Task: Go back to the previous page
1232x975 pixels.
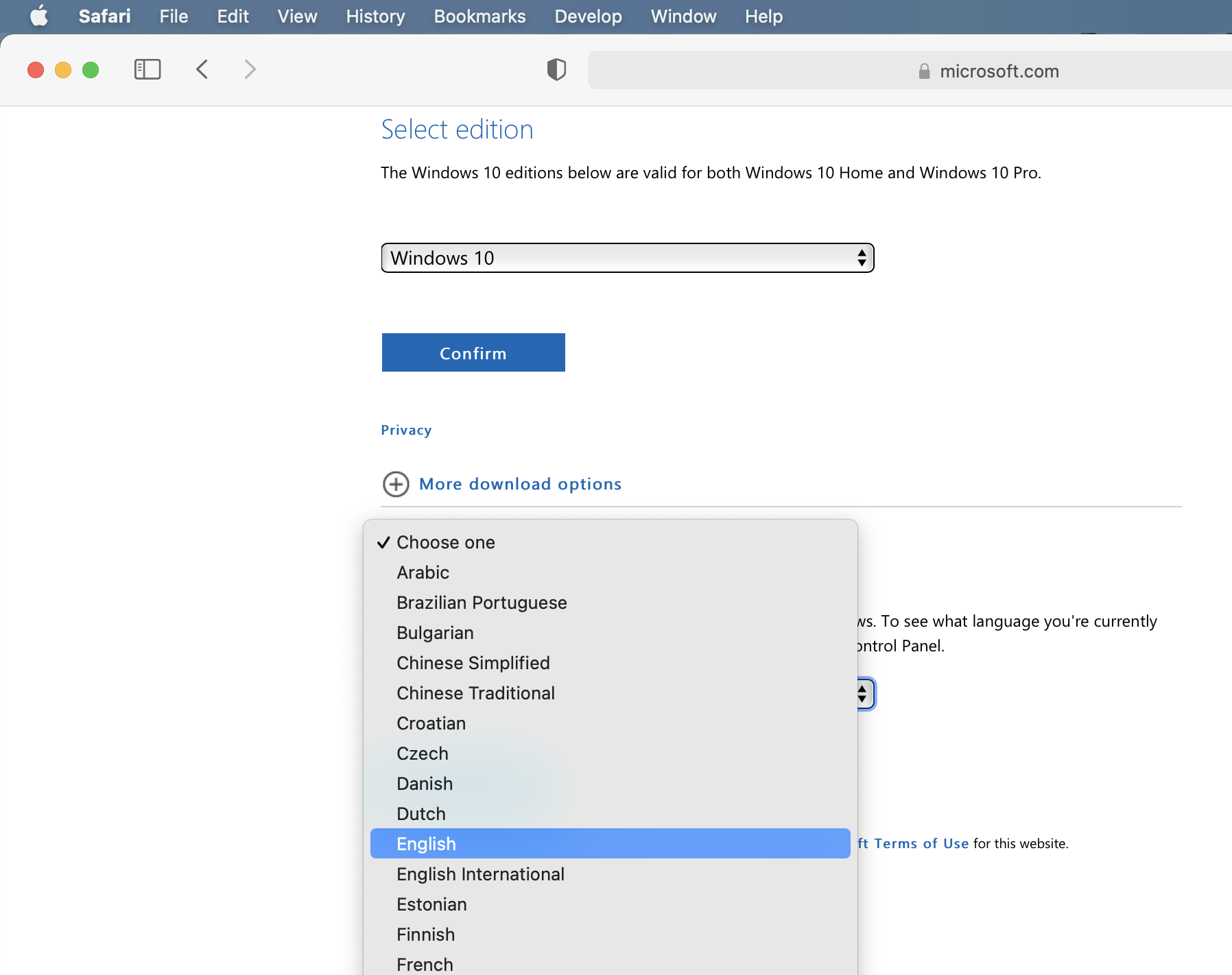Action: 202,69
